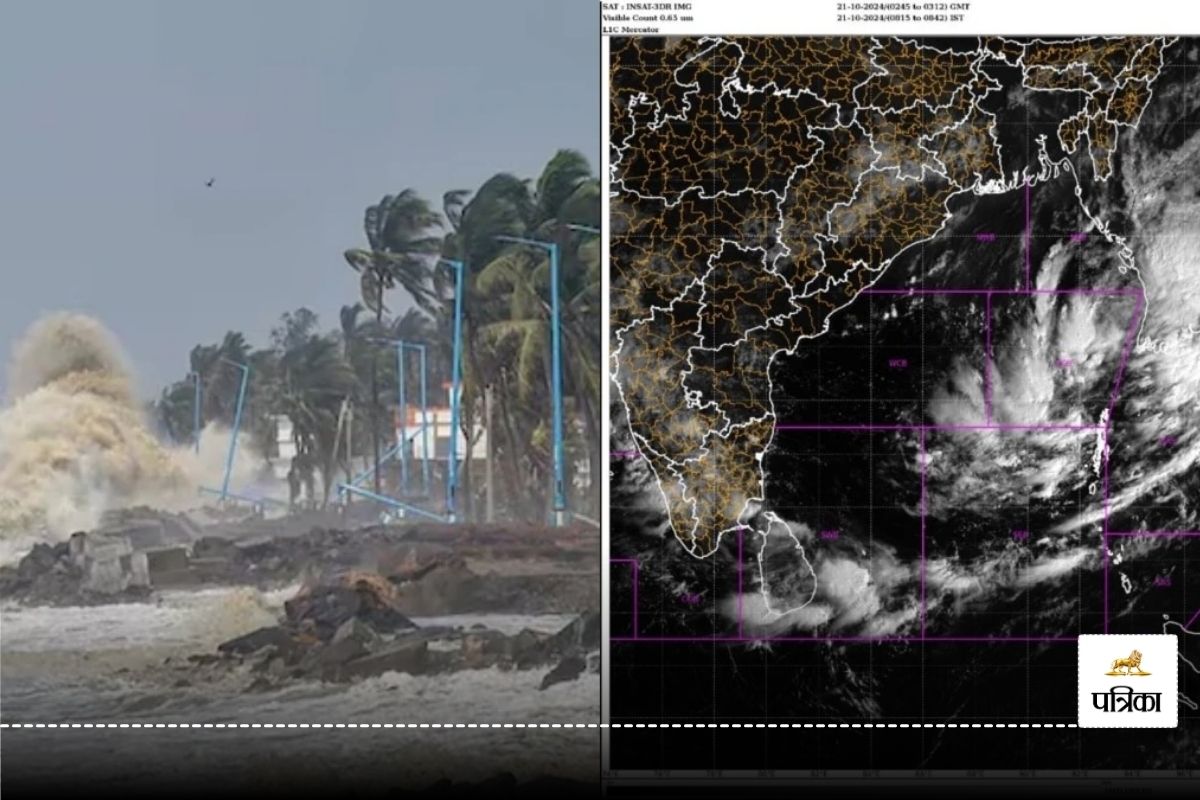Click the WCB sector label on the satellite map
1200x800 pixels.
900,361
